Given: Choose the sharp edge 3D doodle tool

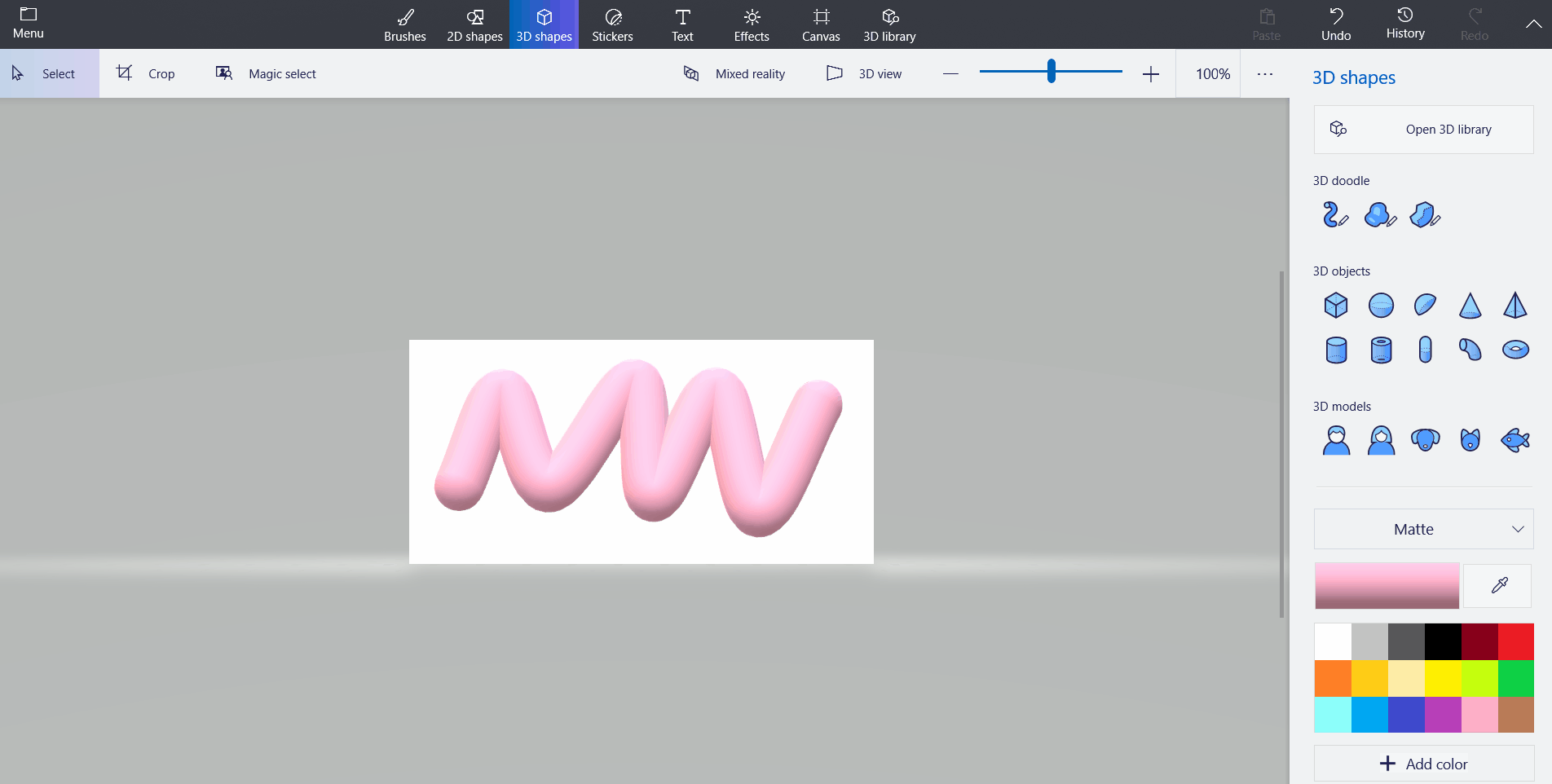Looking at the screenshot, I should tap(1425, 215).
